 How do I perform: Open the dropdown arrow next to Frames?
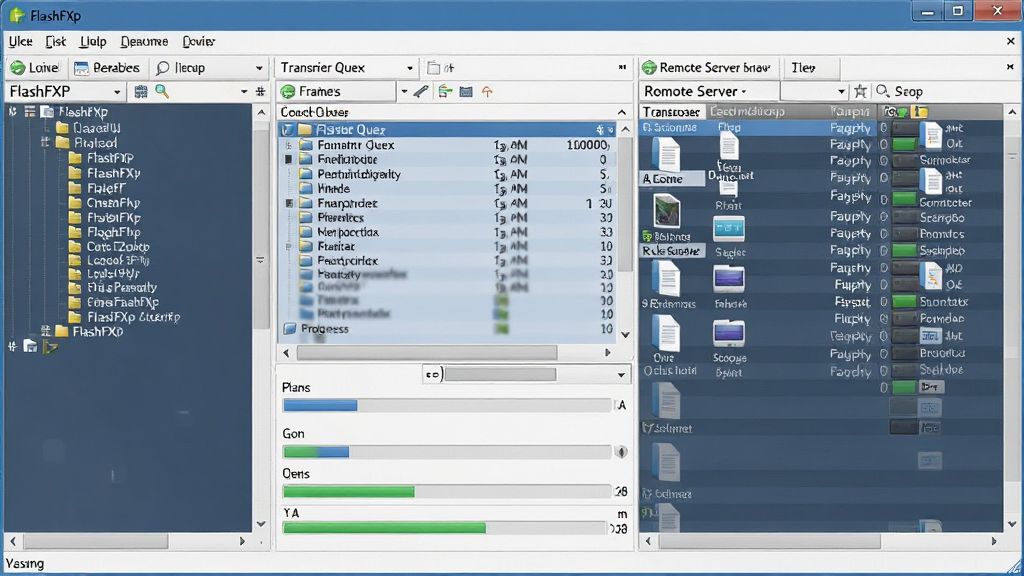coord(404,91)
